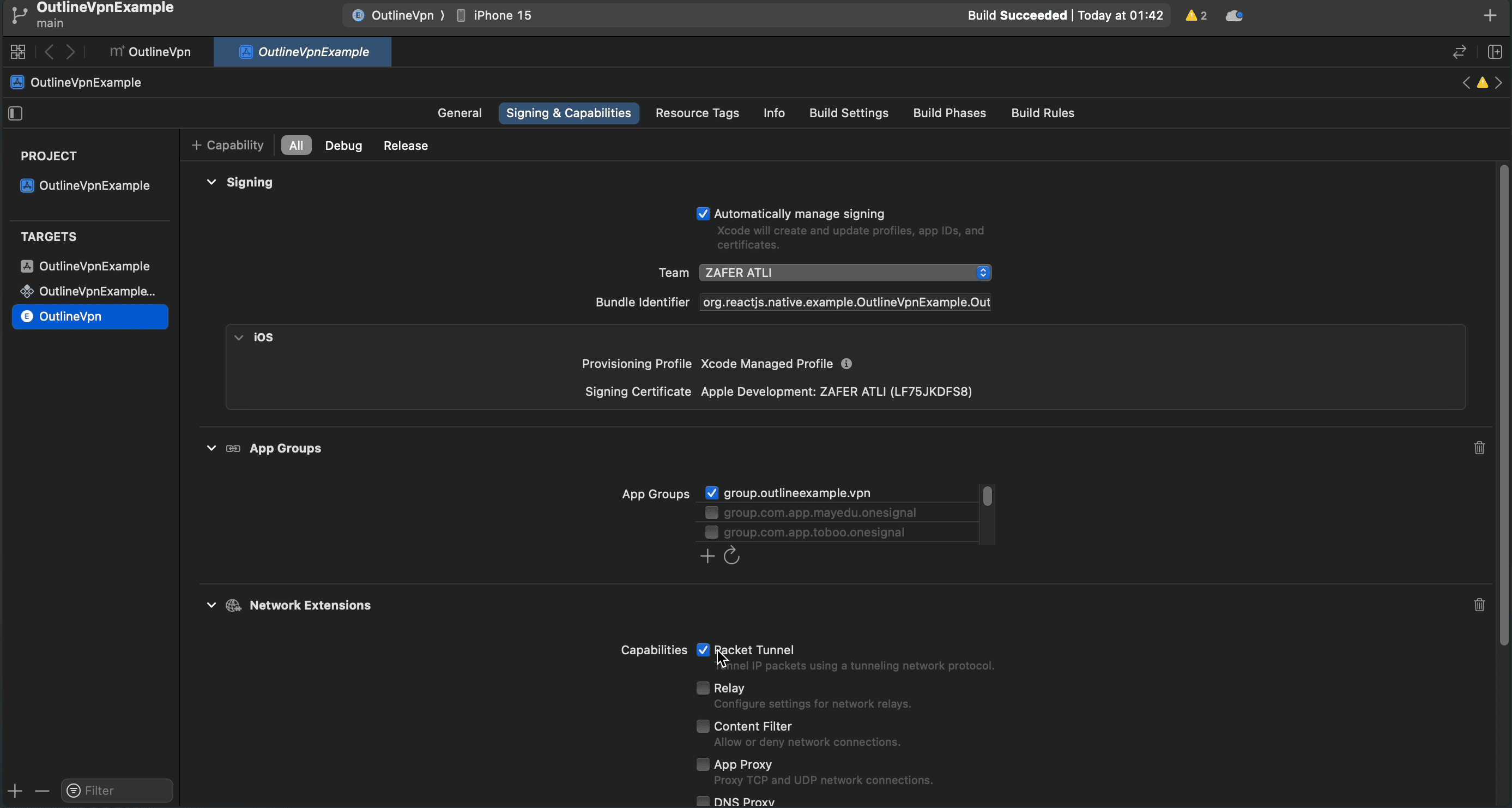1512x808 pixels.
Task: Check group.com.app.toboo.onesignal app group
Action: click(711, 532)
